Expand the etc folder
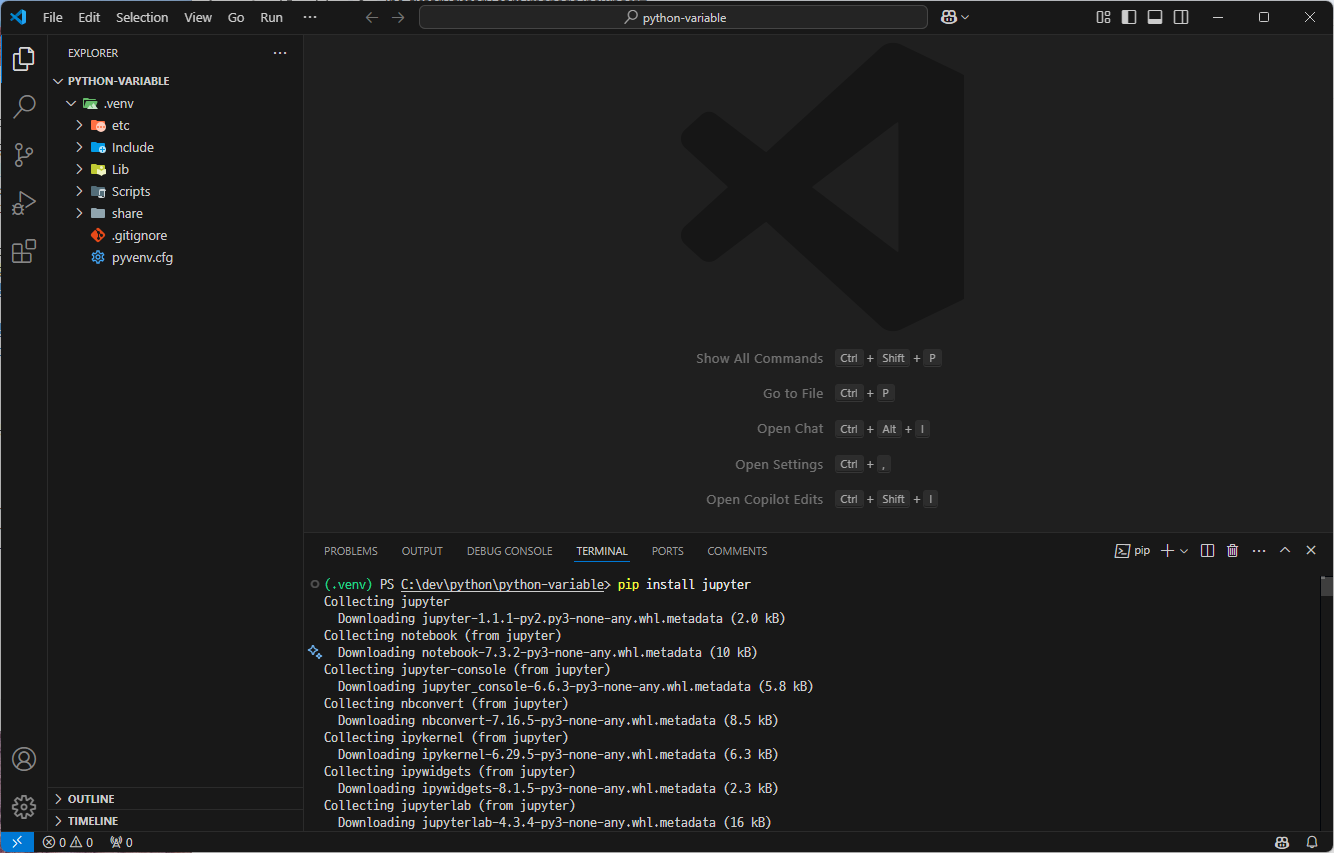 (x=79, y=125)
